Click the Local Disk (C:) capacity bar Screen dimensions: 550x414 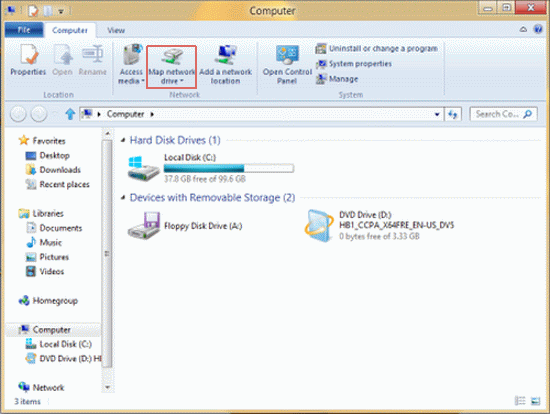pos(229,169)
